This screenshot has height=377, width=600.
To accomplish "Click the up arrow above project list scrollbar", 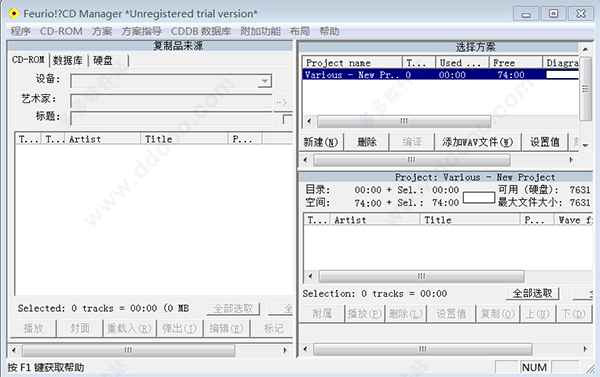I will pos(585,49).
